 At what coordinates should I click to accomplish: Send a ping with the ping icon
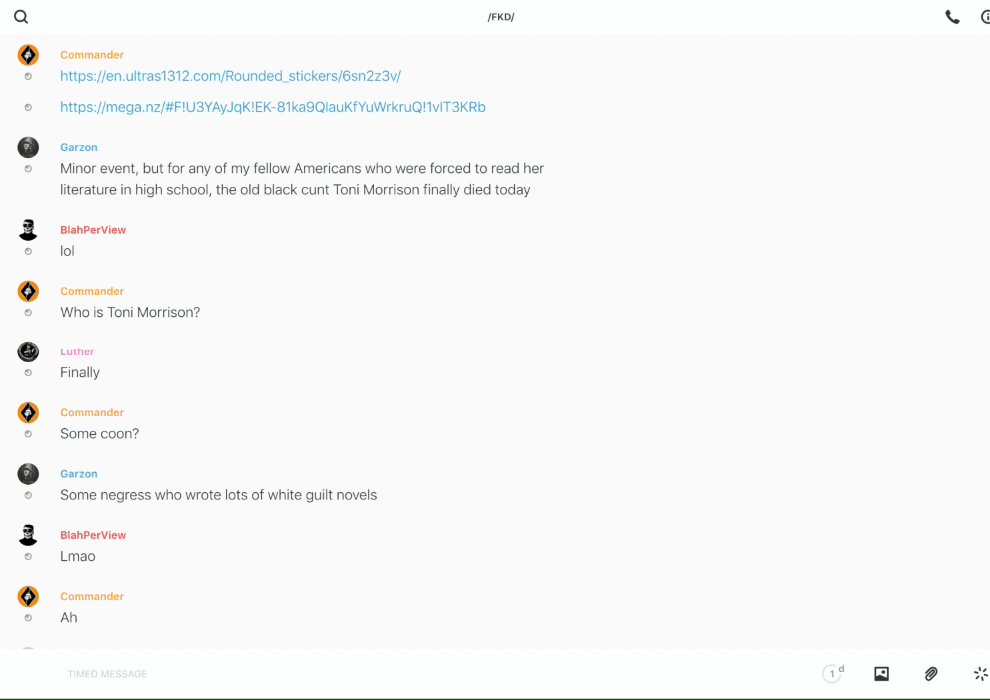click(980, 674)
